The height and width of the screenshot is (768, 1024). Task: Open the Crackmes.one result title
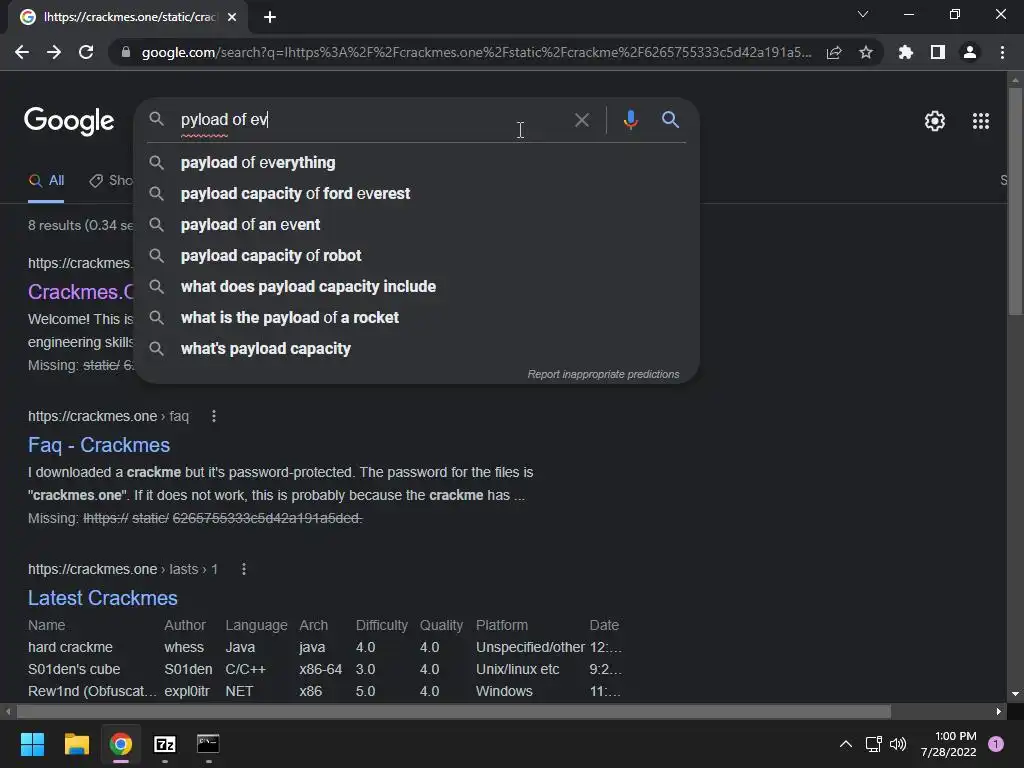click(80, 292)
